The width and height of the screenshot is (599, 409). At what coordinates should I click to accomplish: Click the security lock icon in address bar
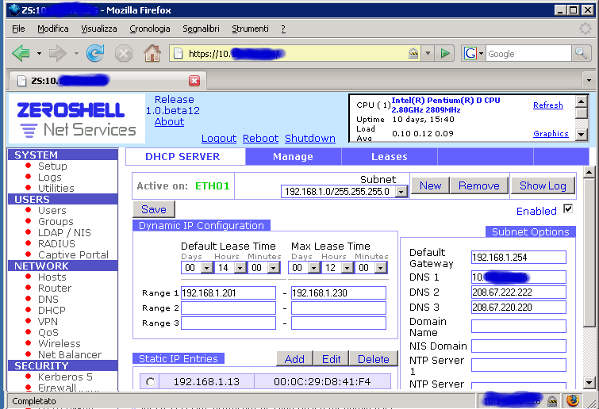(x=413, y=53)
